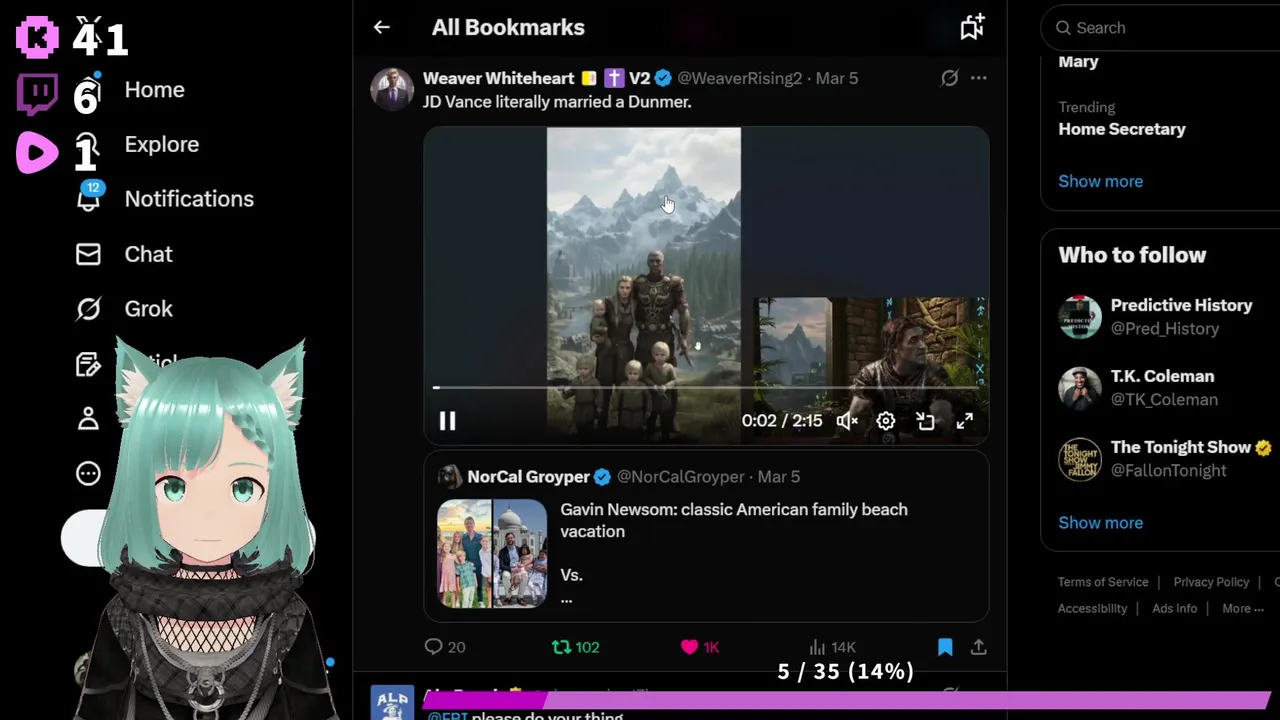This screenshot has height=720, width=1280.
Task: View post analytics showing 14K
Action: tap(832, 647)
